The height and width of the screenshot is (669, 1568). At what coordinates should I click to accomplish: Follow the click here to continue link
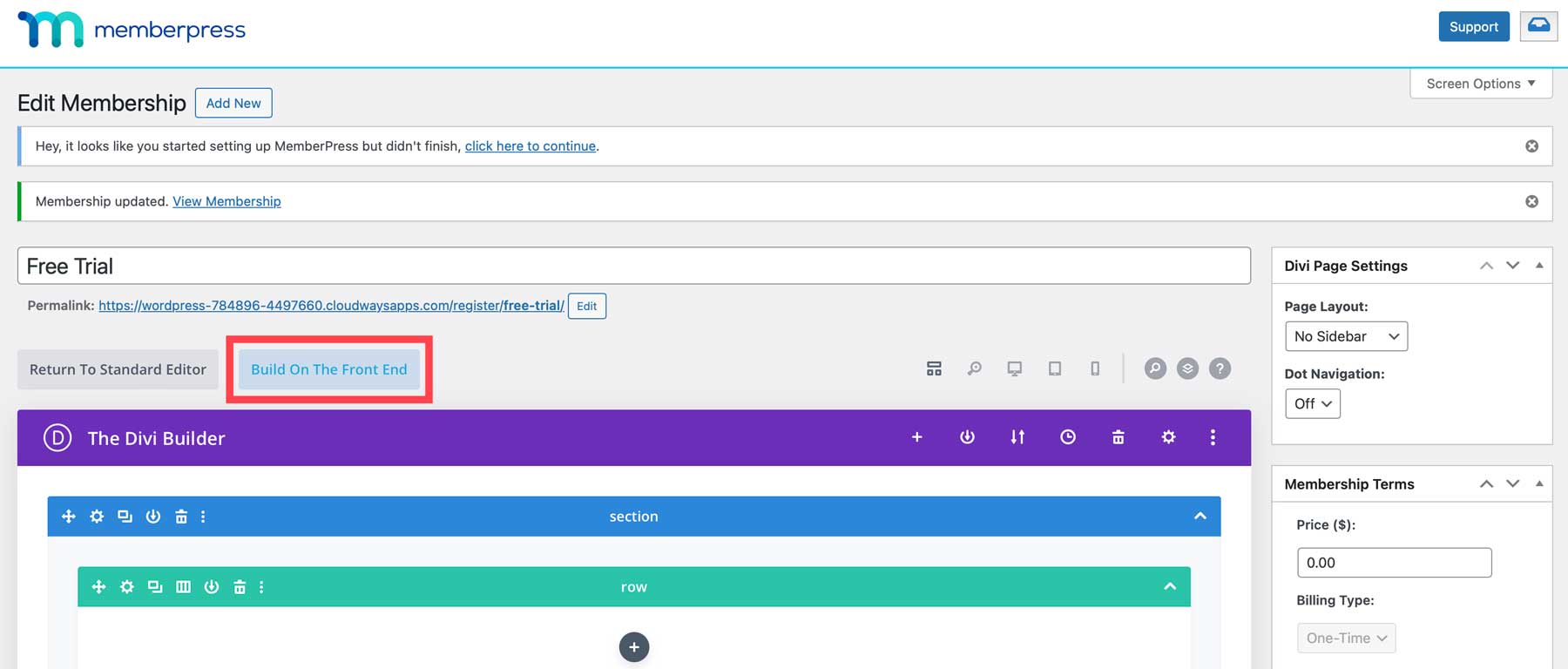[531, 146]
